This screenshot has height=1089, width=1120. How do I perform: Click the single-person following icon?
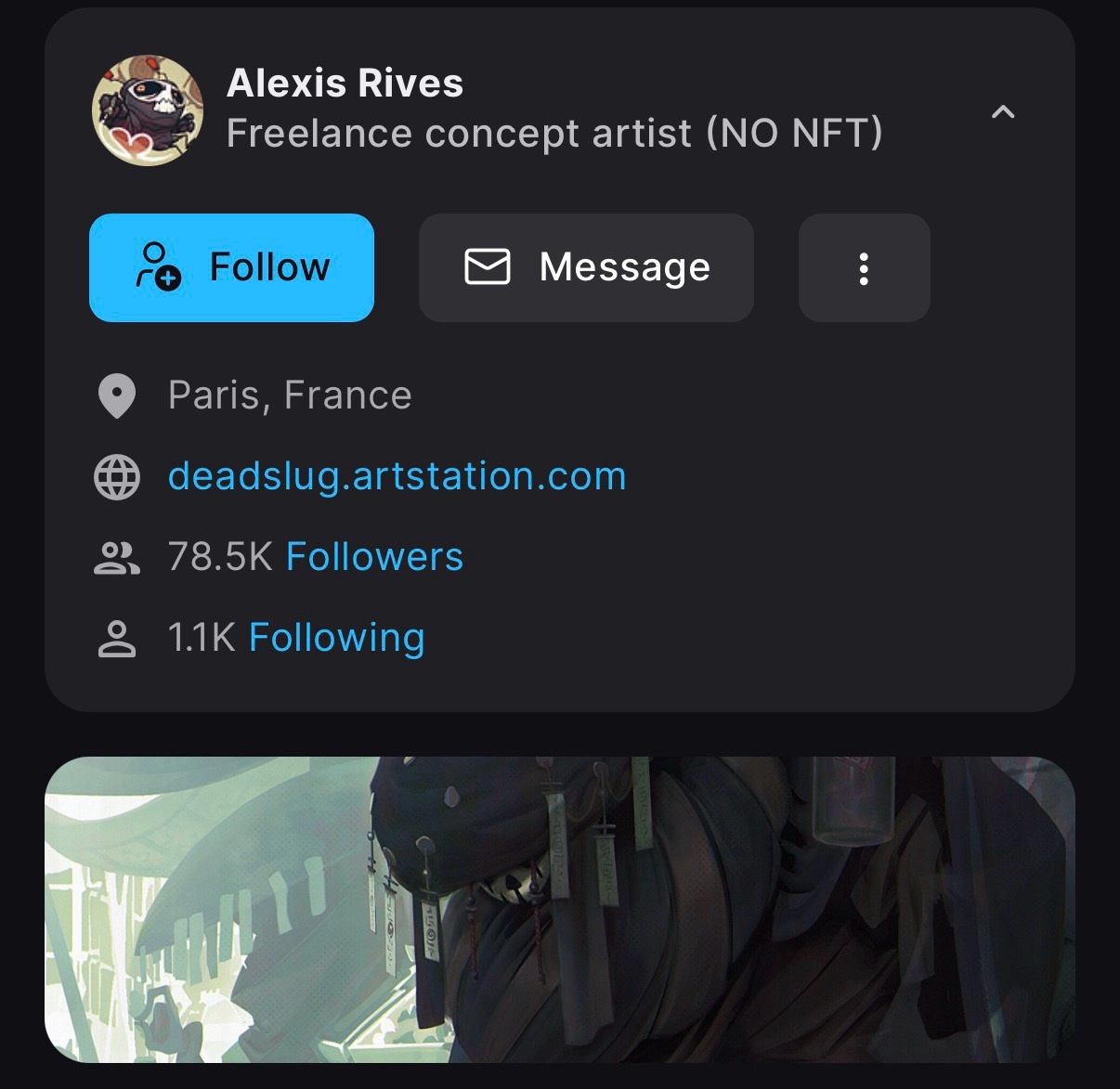[x=117, y=639]
